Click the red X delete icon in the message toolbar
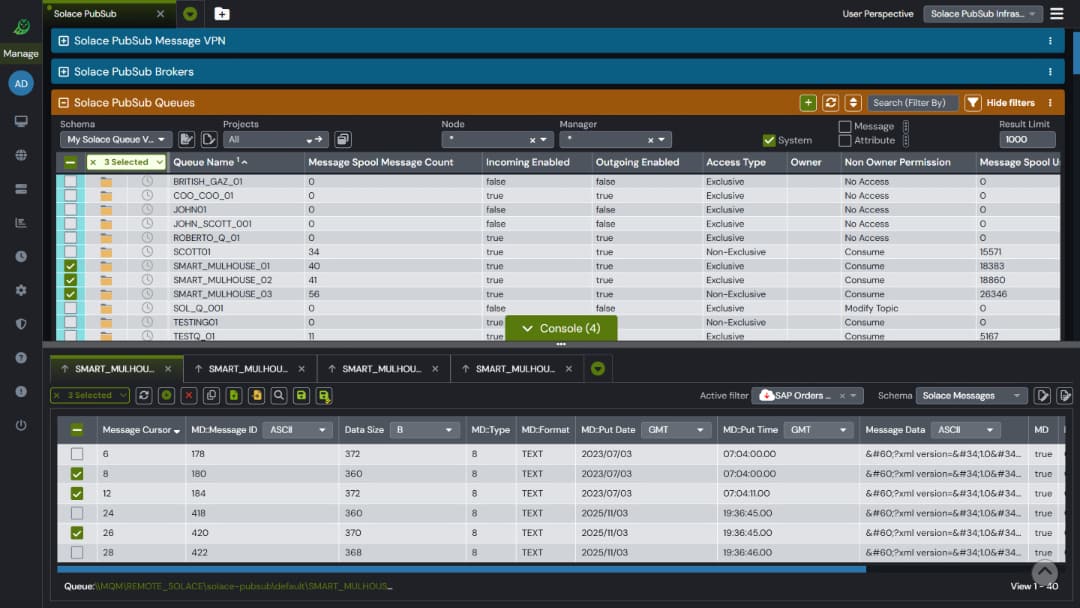 (x=188, y=396)
